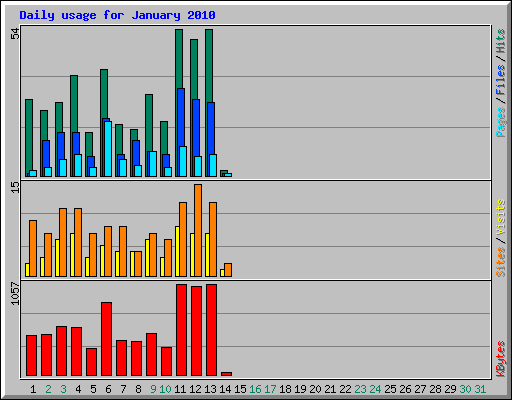The image size is (512, 400).
Task: Click the 'Pages' legend label
Action: (500, 122)
